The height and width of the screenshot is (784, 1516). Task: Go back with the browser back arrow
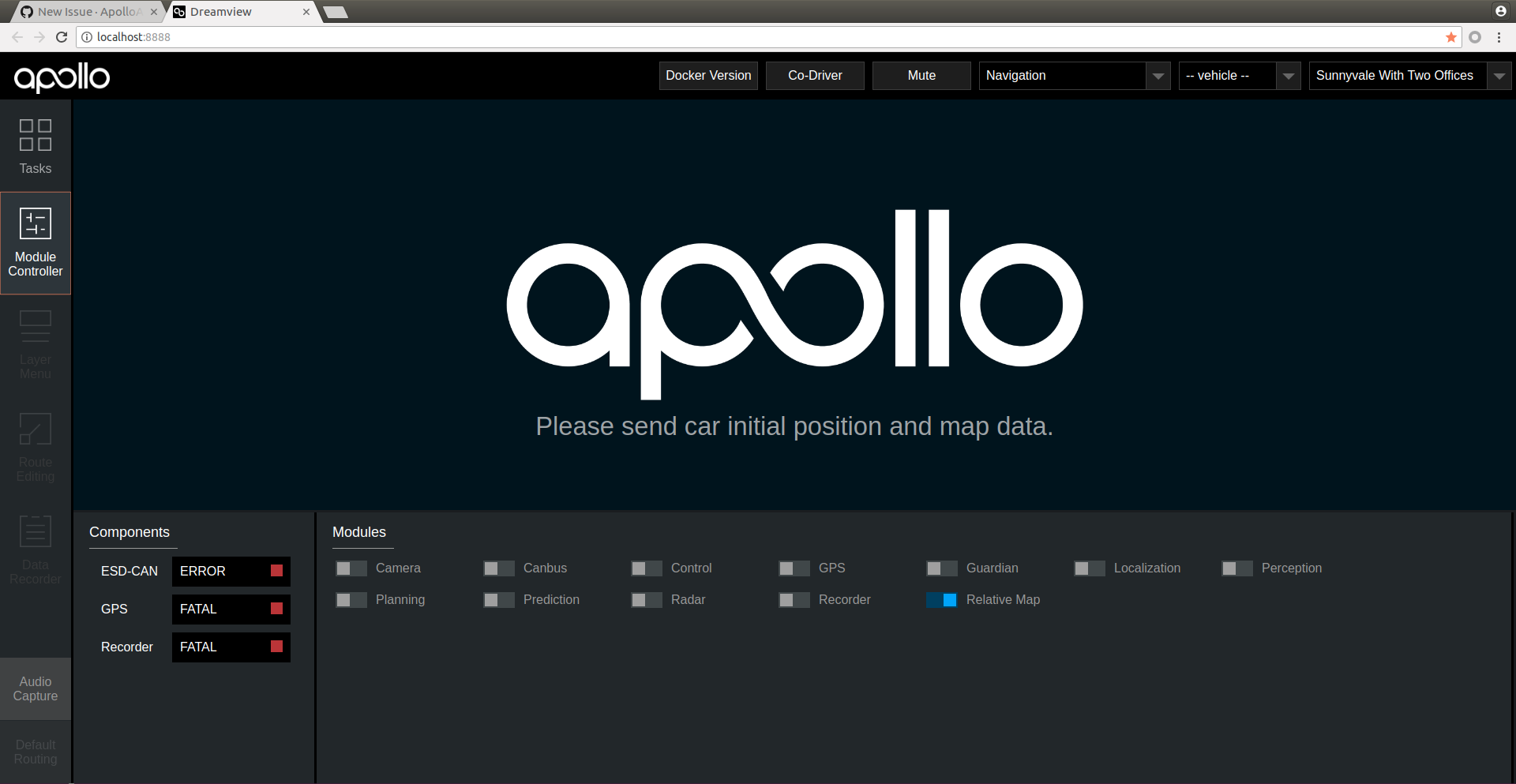(17, 37)
